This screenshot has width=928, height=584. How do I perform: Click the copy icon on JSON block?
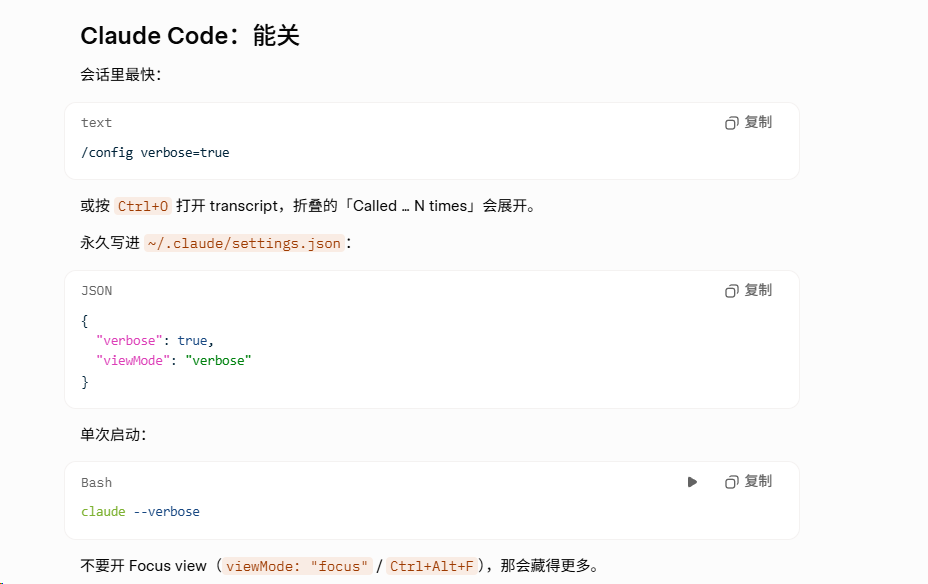click(732, 291)
